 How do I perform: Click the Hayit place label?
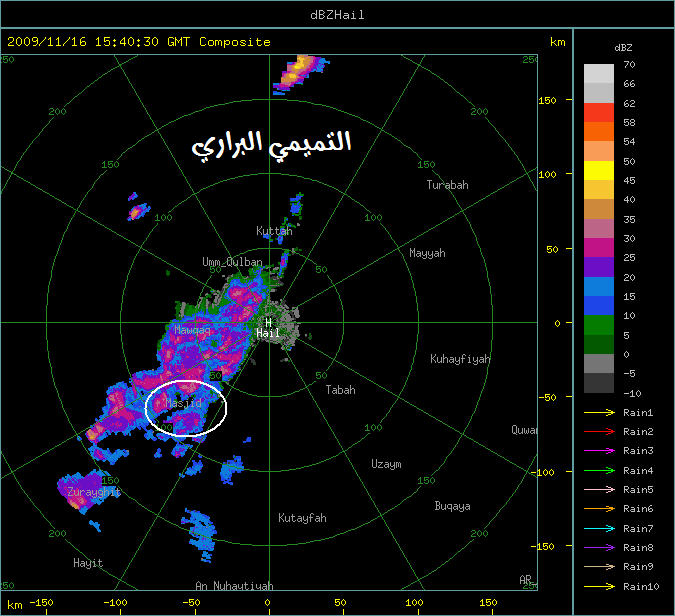pos(88,563)
